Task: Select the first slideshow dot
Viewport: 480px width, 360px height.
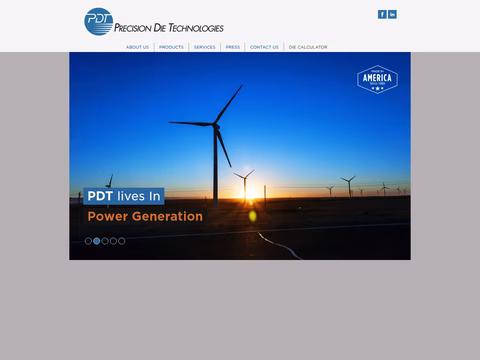Action: [88, 241]
